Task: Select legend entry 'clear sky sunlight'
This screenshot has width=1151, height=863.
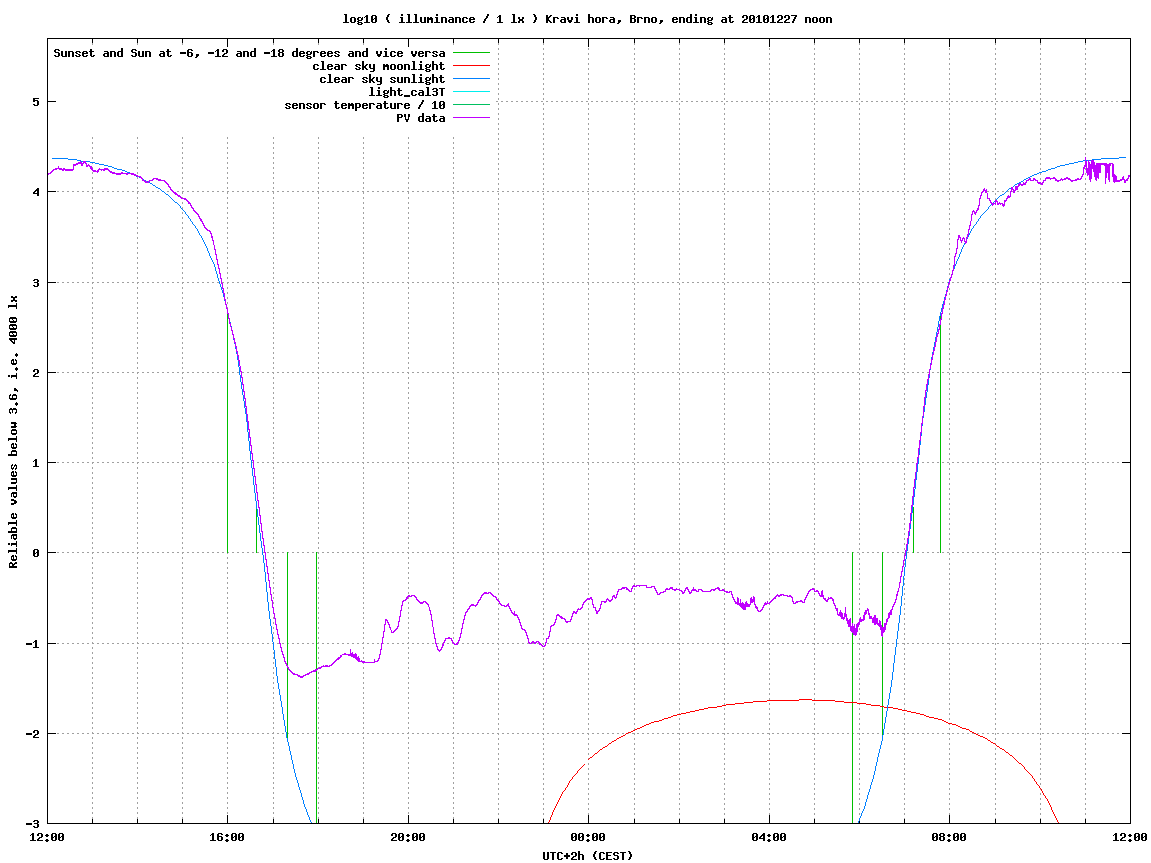Action: tap(382, 79)
